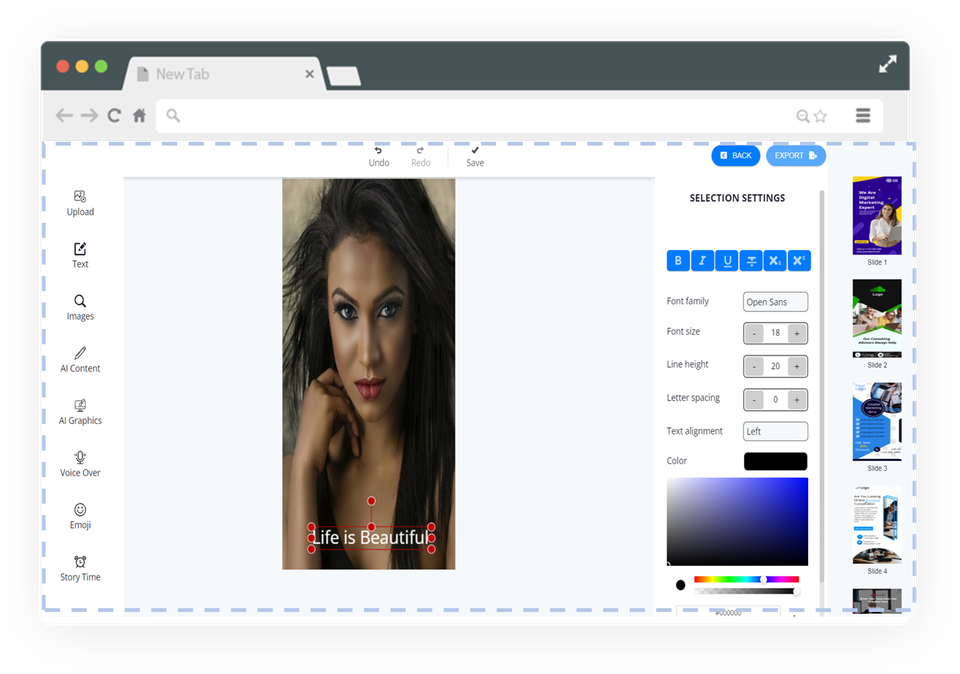Increase the Font size value

797,334
